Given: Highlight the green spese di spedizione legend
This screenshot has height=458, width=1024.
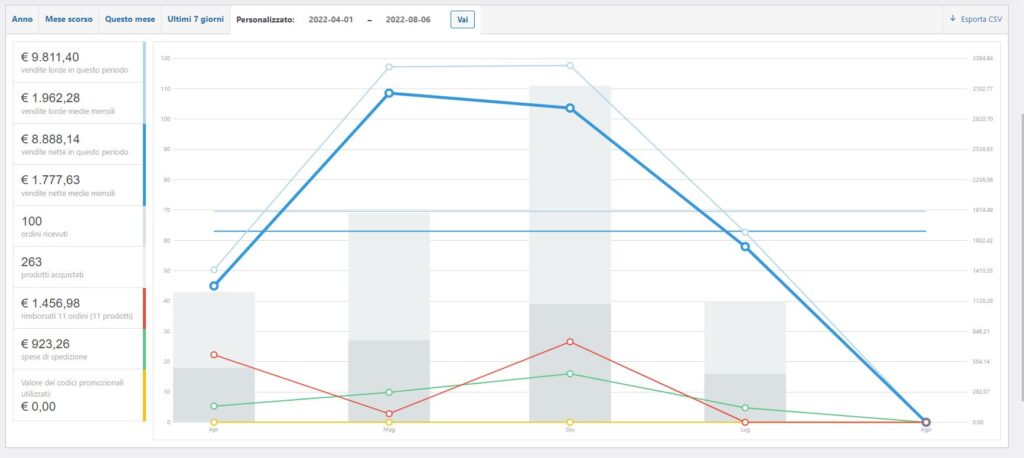Looking at the screenshot, I should (79, 349).
